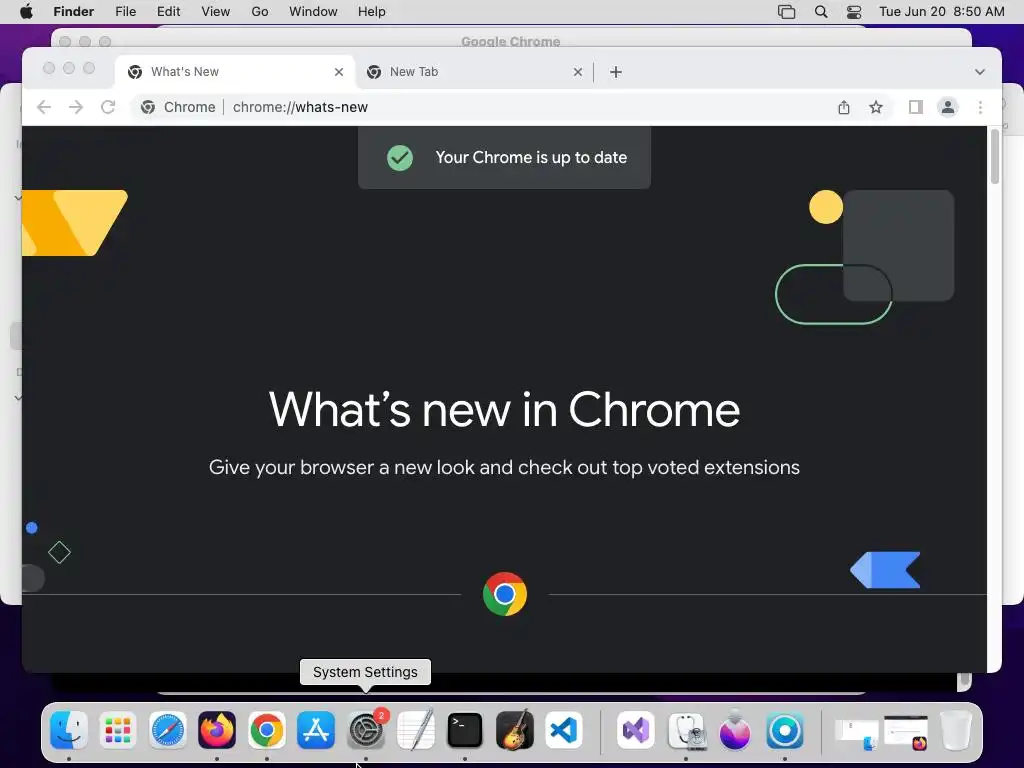This screenshot has width=1024, height=768.
Task: Open the Edit menu
Action: coord(168,12)
